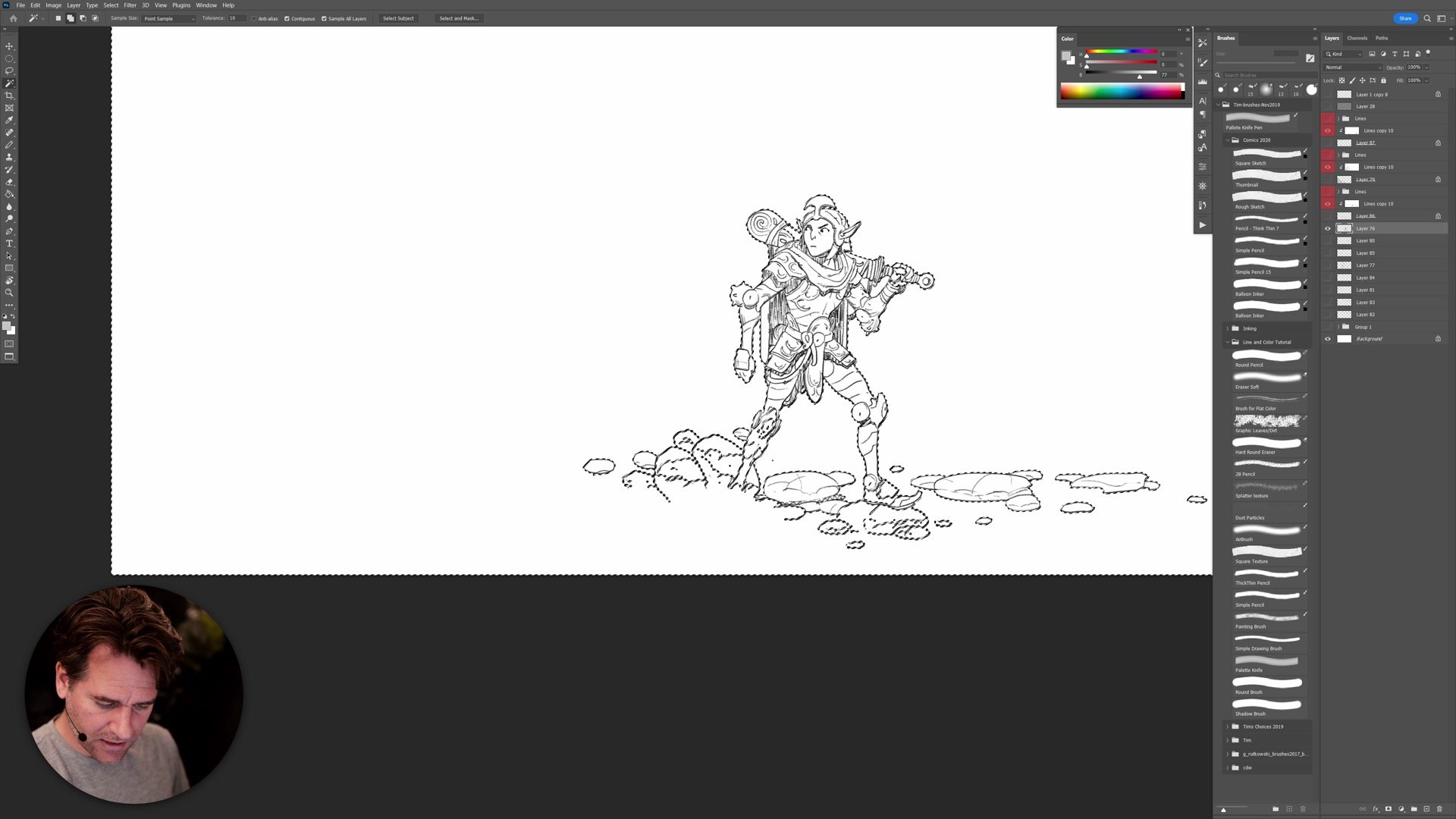Open the Sample Size dropdown
The image size is (1456, 819).
click(x=168, y=18)
